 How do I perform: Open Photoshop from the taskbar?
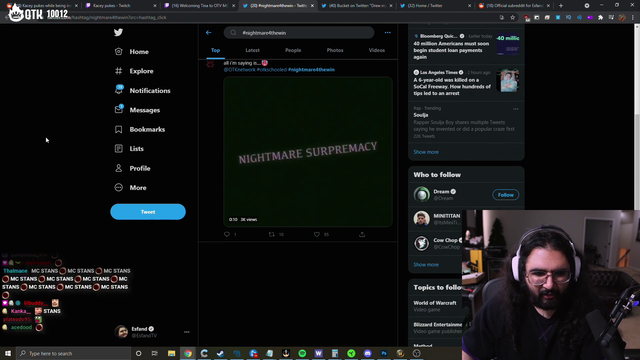click(384, 353)
